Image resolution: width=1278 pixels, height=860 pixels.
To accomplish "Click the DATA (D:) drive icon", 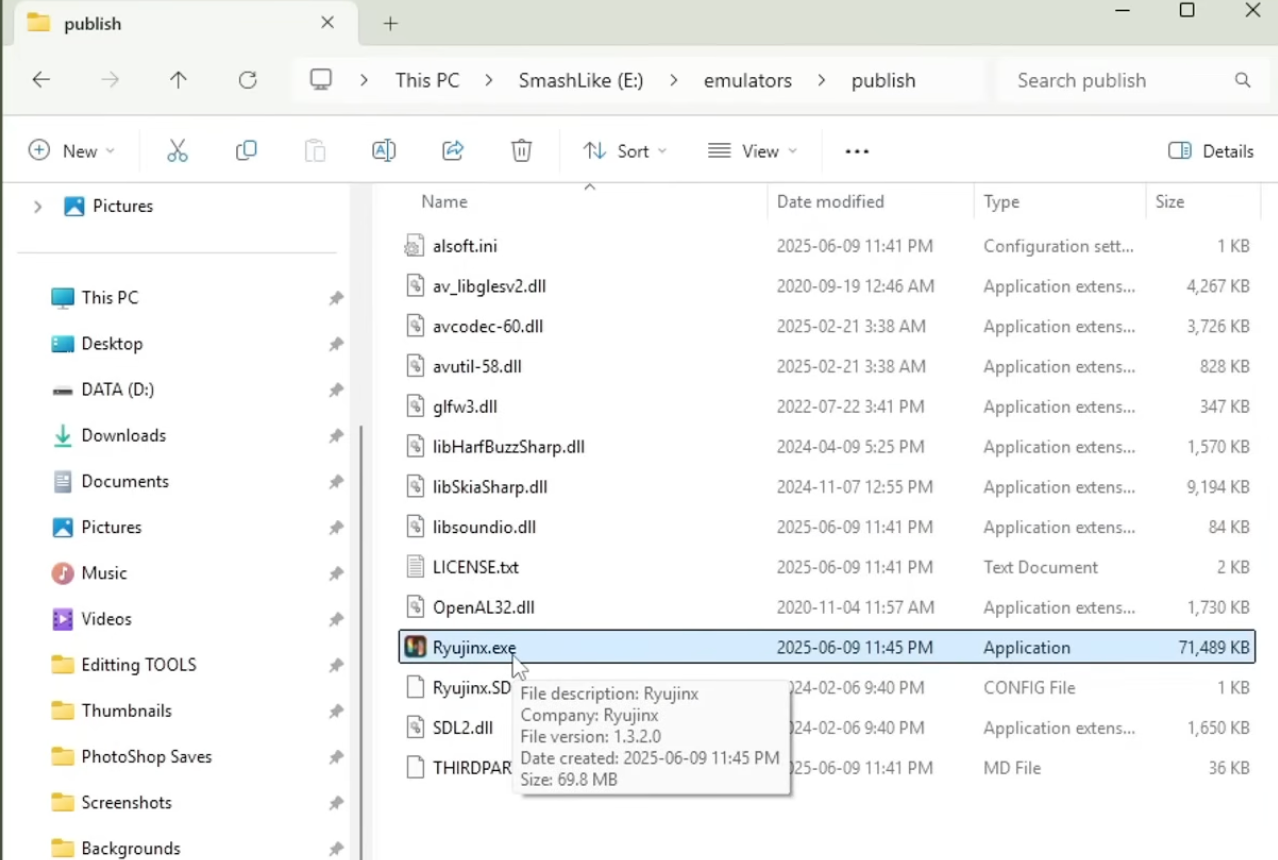I will pos(62,390).
